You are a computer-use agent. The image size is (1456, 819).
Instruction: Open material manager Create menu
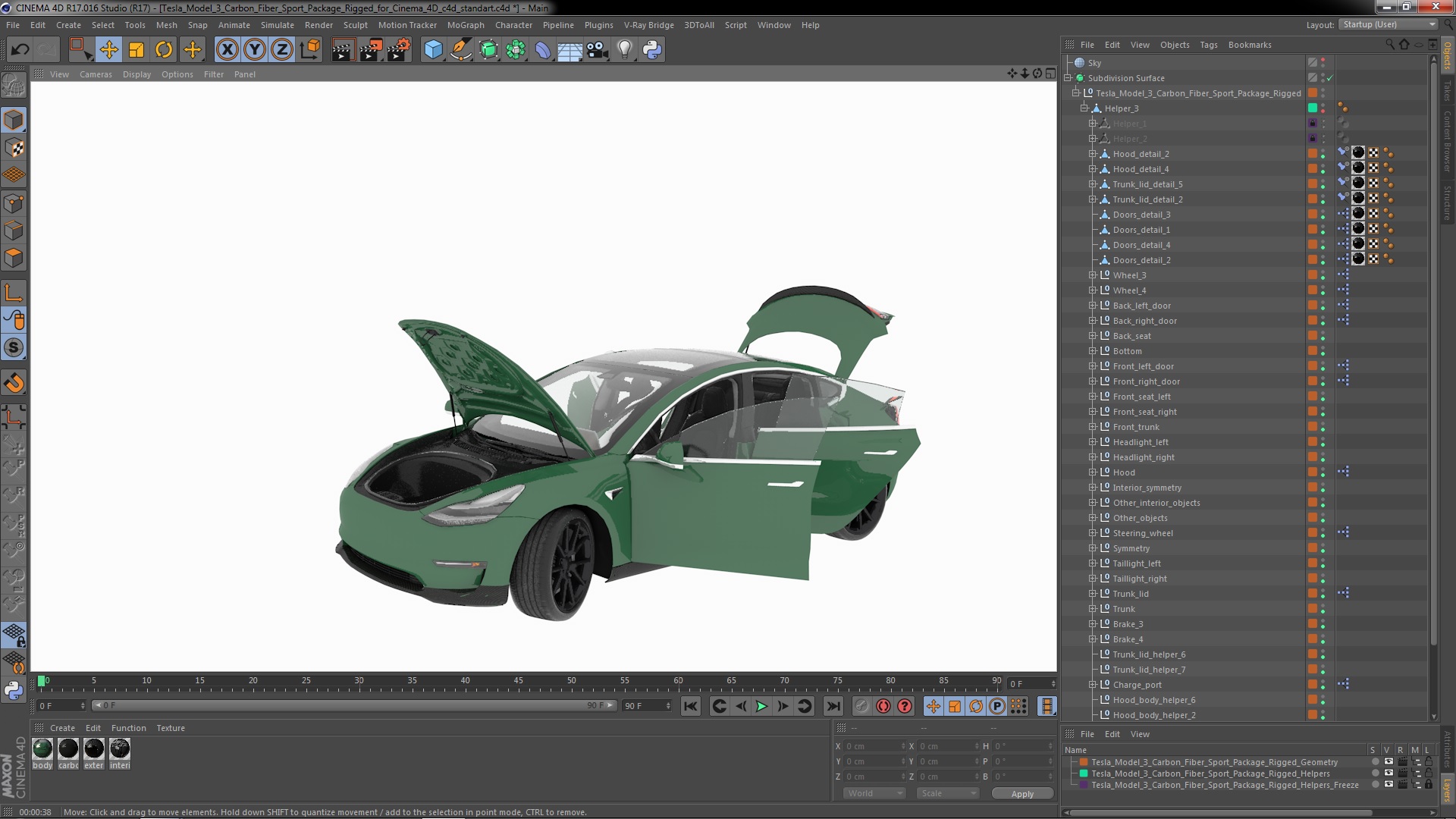(62, 728)
